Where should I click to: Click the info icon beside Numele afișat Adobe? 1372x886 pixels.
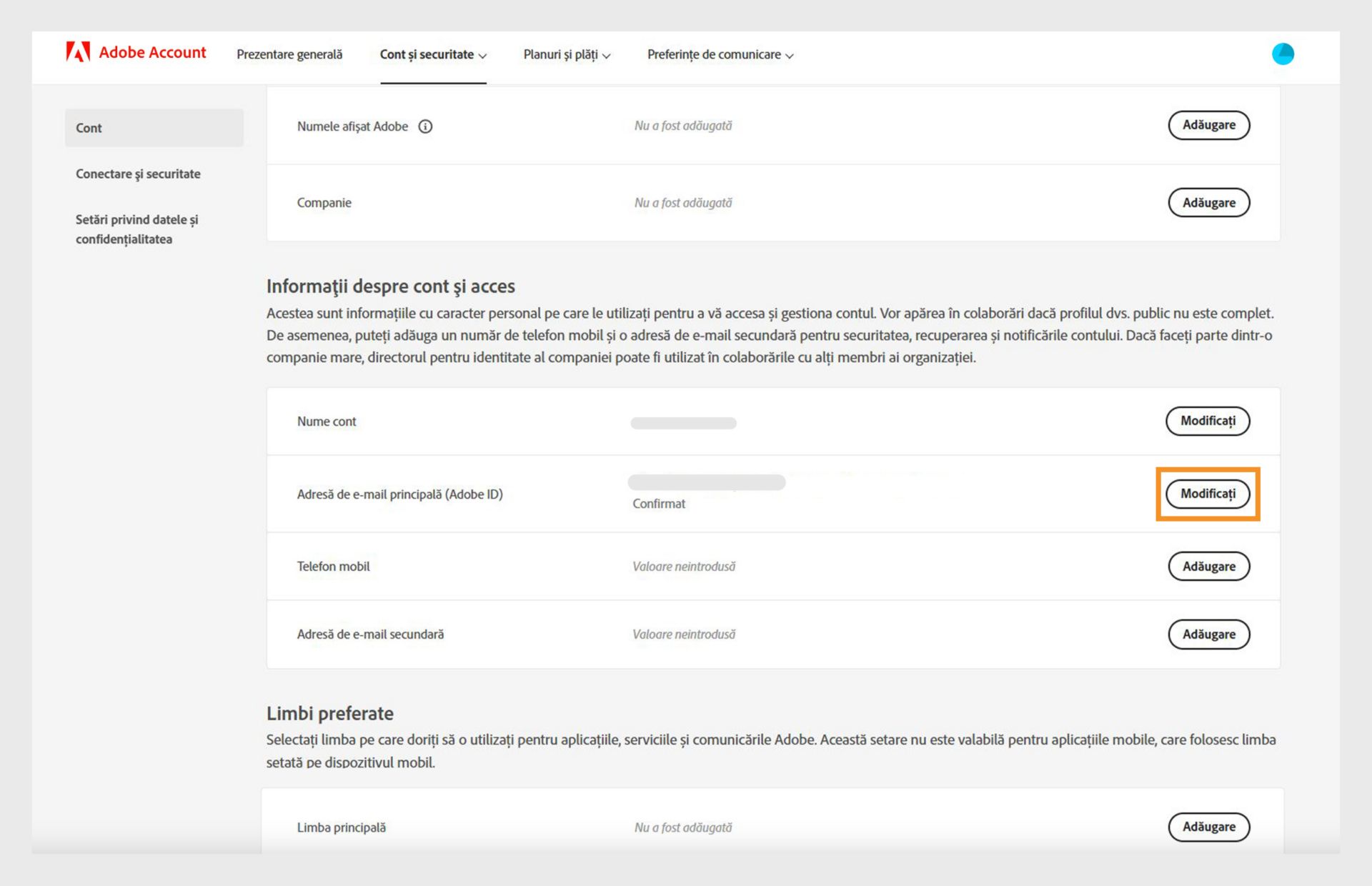(x=425, y=126)
